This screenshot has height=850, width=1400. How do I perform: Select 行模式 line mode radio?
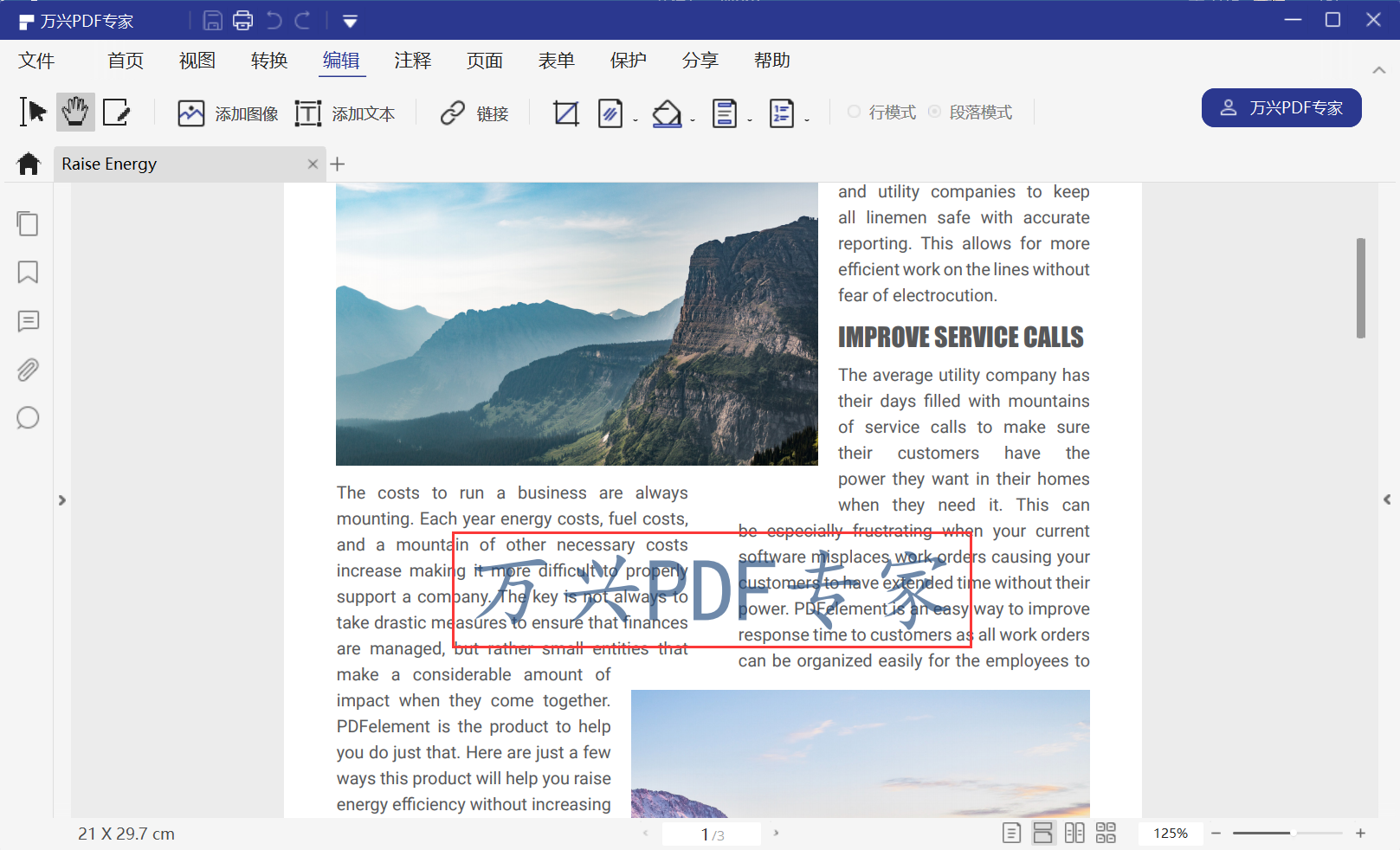click(x=881, y=112)
